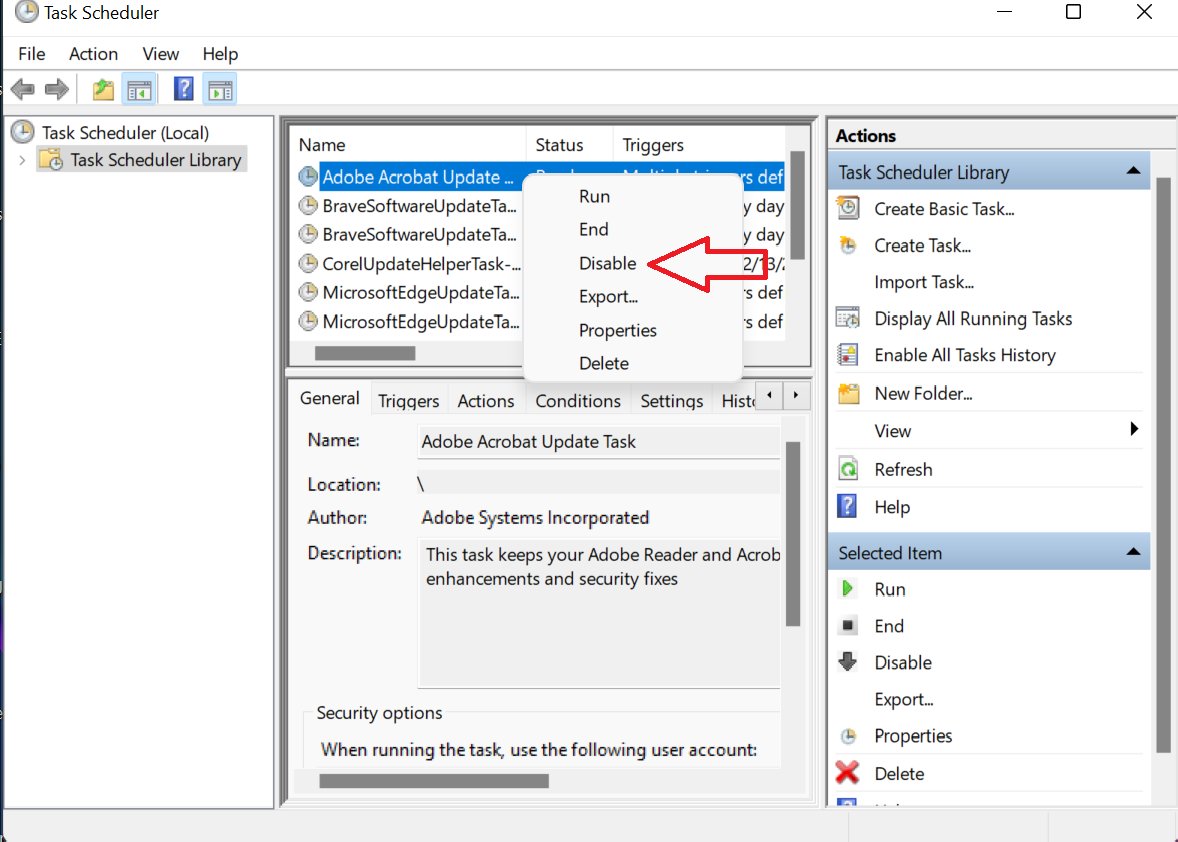This screenshot has height=842, width=1178.
Task: Open the Action menu
Action: click(93, 54)
